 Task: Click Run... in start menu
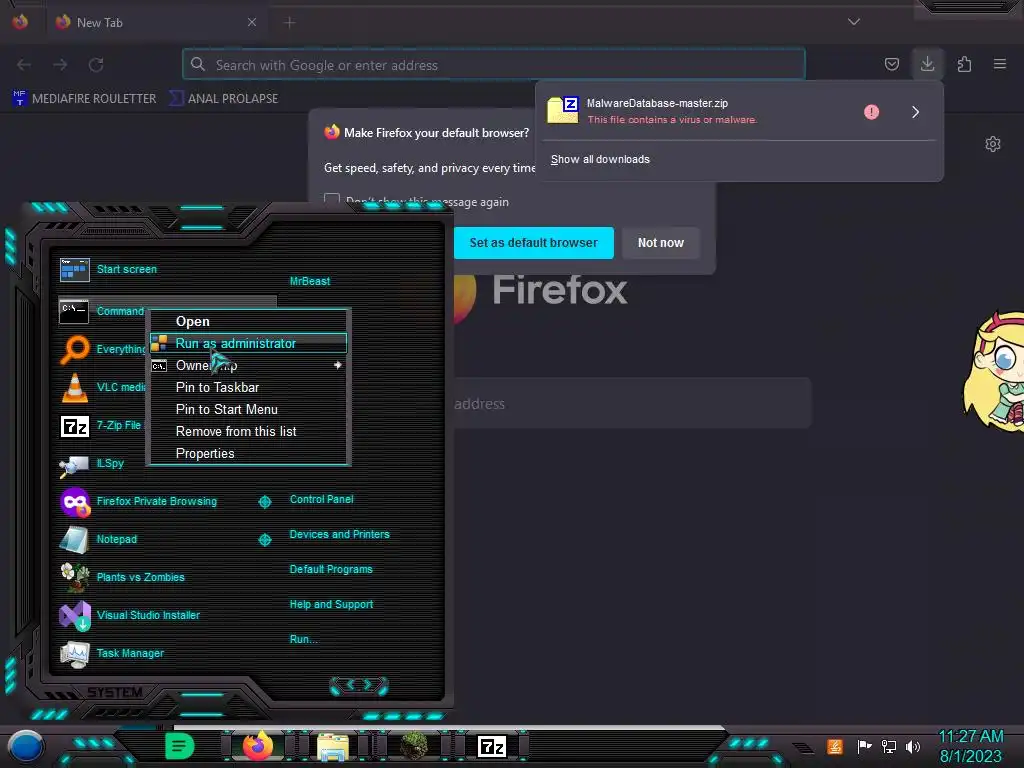[304, 639]
